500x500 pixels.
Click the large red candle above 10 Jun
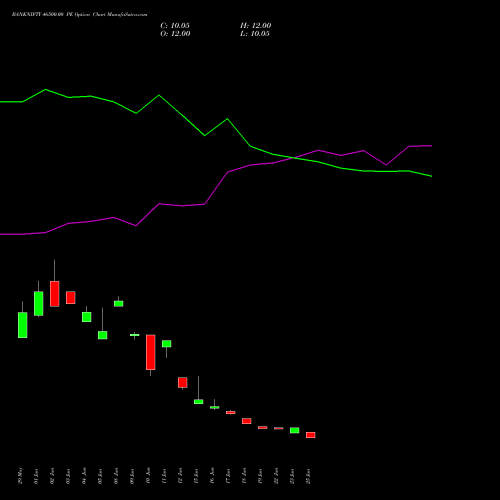pyautogui.click(x=151, y=352)
